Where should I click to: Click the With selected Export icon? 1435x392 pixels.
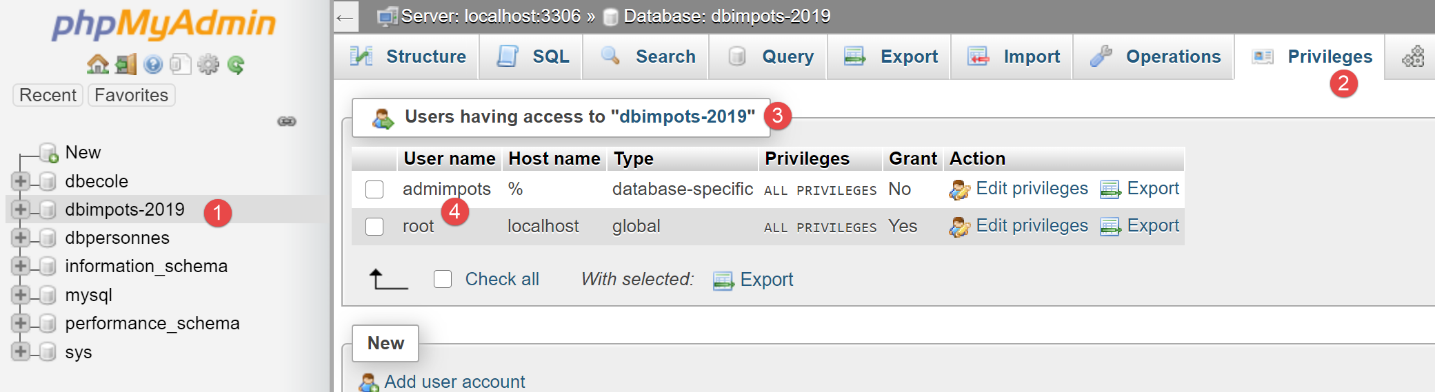click(724, 280)
